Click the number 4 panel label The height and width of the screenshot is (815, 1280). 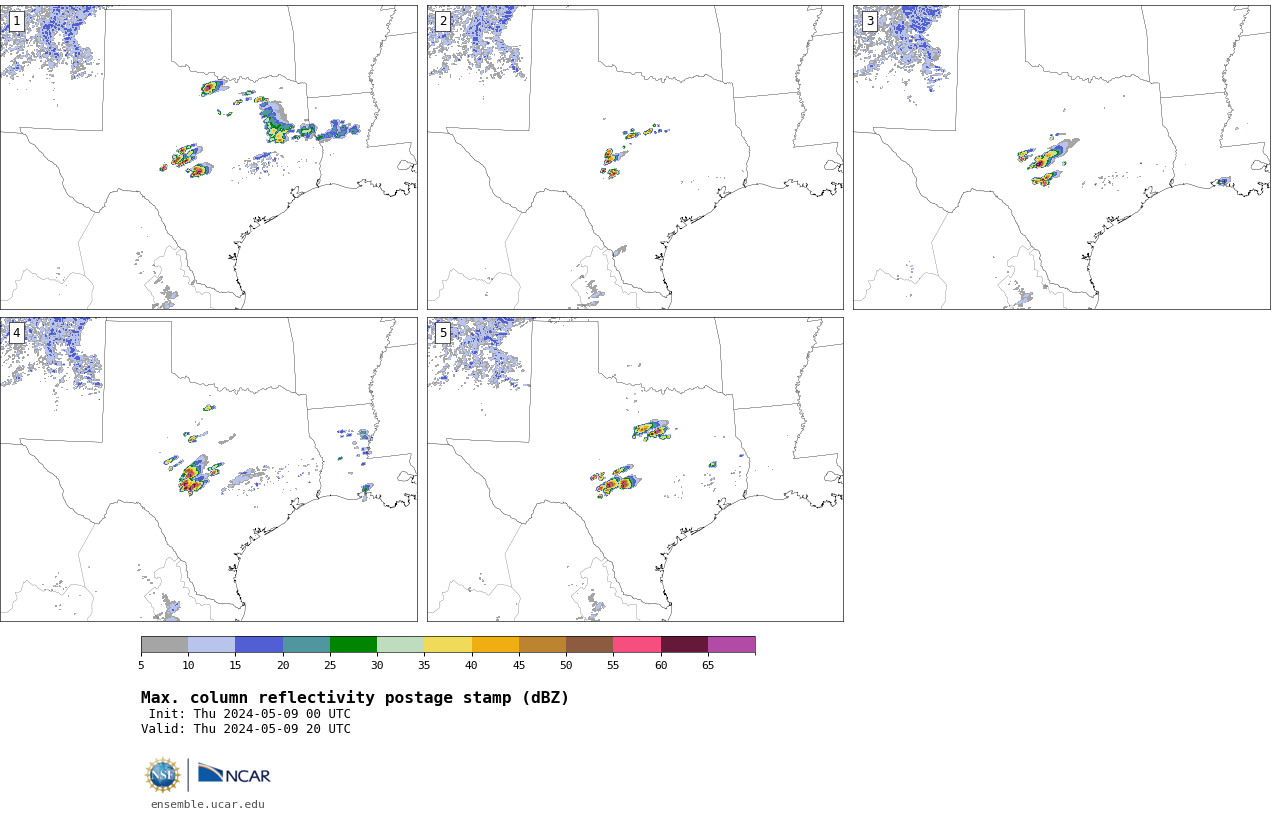pyautogui.click(x=17, y=333)
